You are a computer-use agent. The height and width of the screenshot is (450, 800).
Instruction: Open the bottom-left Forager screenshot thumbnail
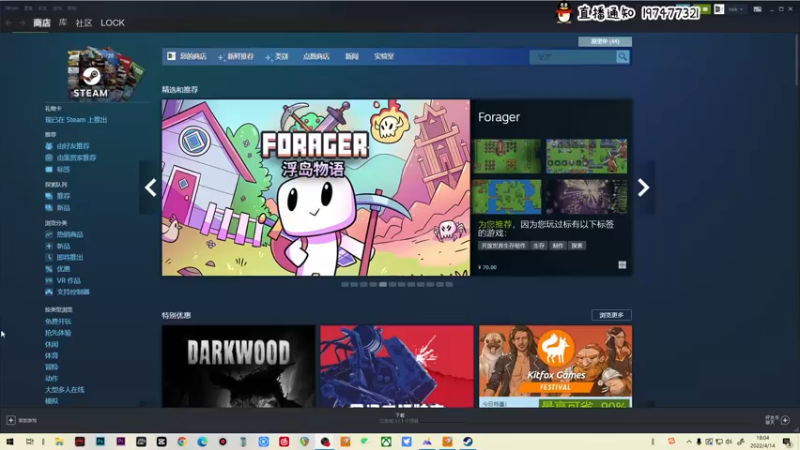point(507,196)
